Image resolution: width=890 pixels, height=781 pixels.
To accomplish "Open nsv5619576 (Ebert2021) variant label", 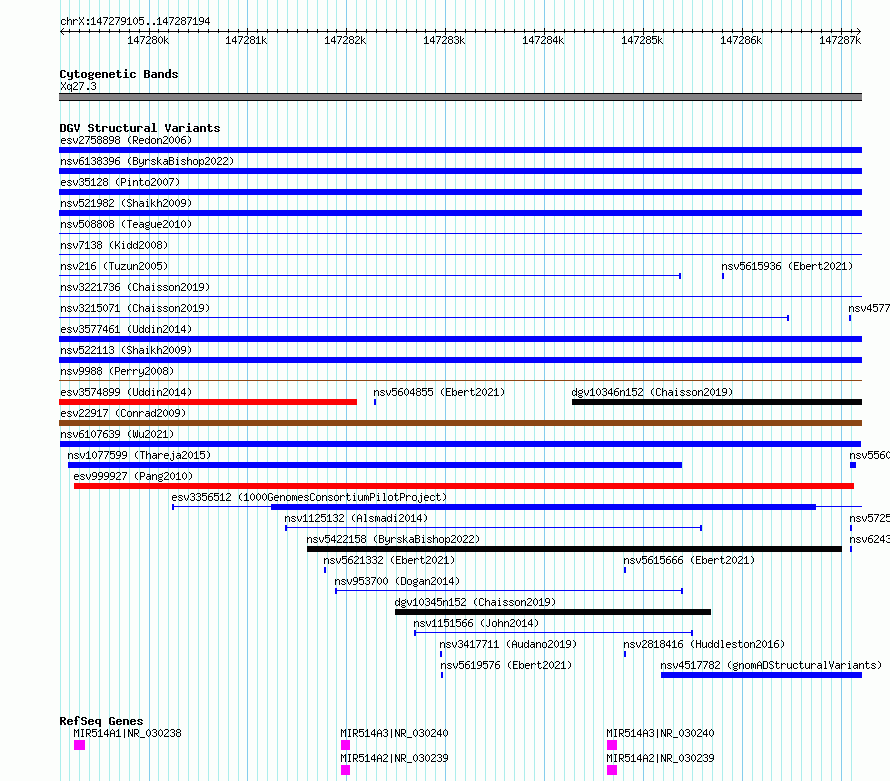I will point(506,665).
